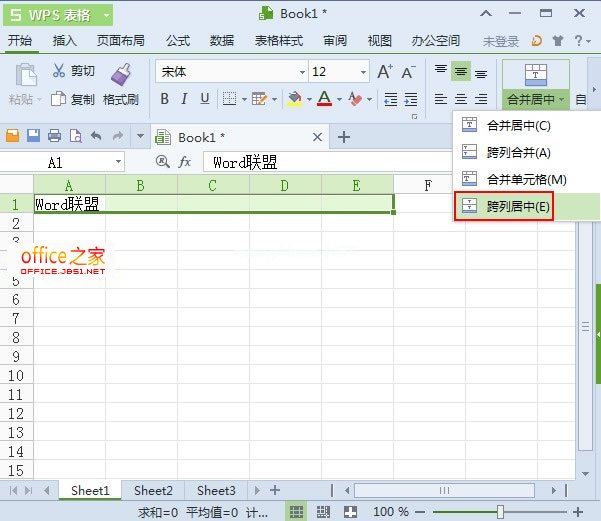Screen dimensions: 601x521
Task: Toggle Underline formatting
Action: click(x=205, y=99)
